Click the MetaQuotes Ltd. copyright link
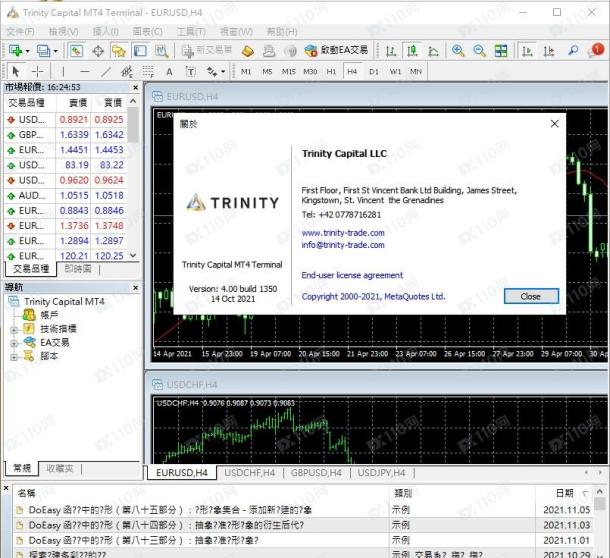 [373, 297]
